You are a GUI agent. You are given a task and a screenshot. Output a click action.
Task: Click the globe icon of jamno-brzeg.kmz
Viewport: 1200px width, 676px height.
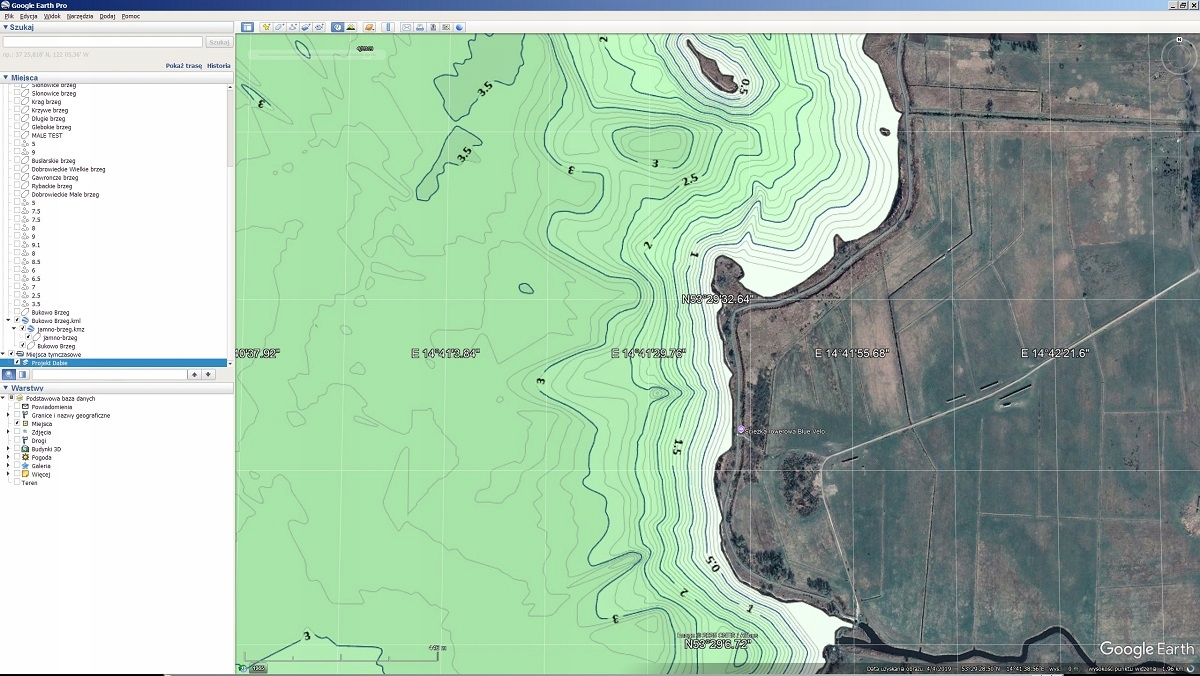pyautogui.click(x=31, y=329)
